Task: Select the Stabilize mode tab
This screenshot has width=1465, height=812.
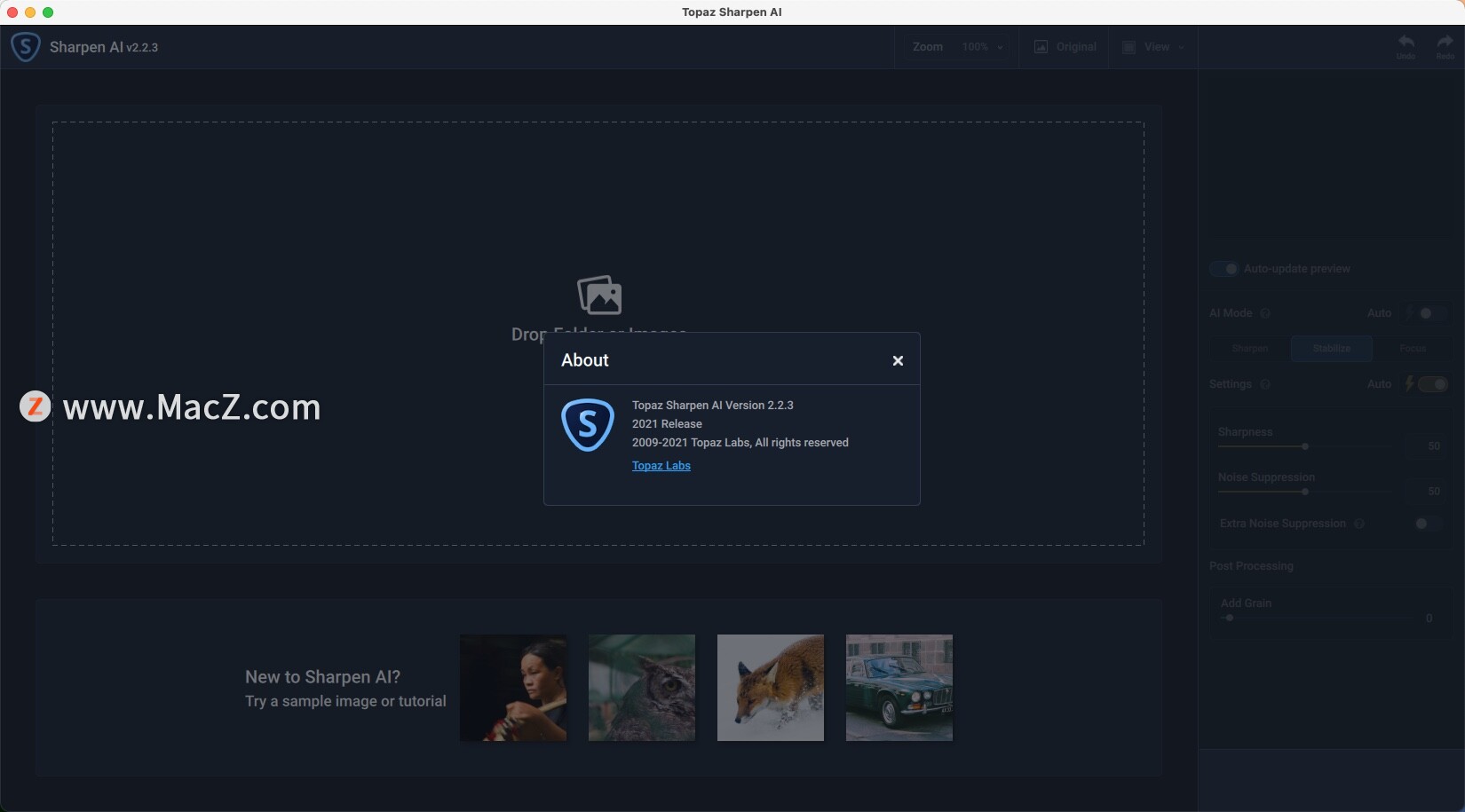Action: tap(1332, 349)
